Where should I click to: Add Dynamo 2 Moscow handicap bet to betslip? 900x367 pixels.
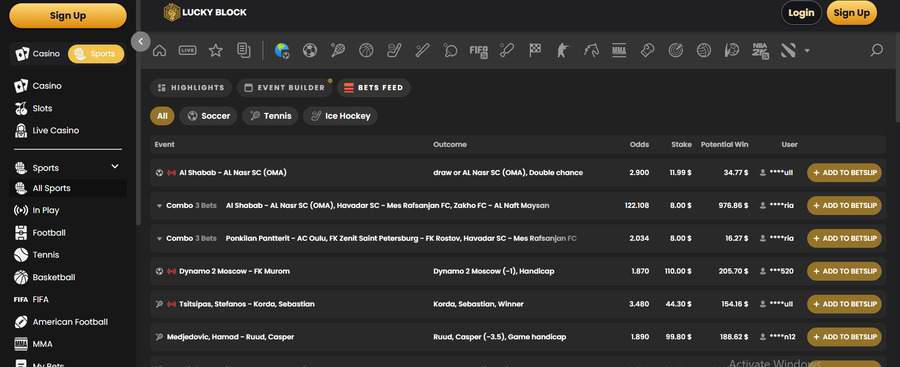[844, 271]
